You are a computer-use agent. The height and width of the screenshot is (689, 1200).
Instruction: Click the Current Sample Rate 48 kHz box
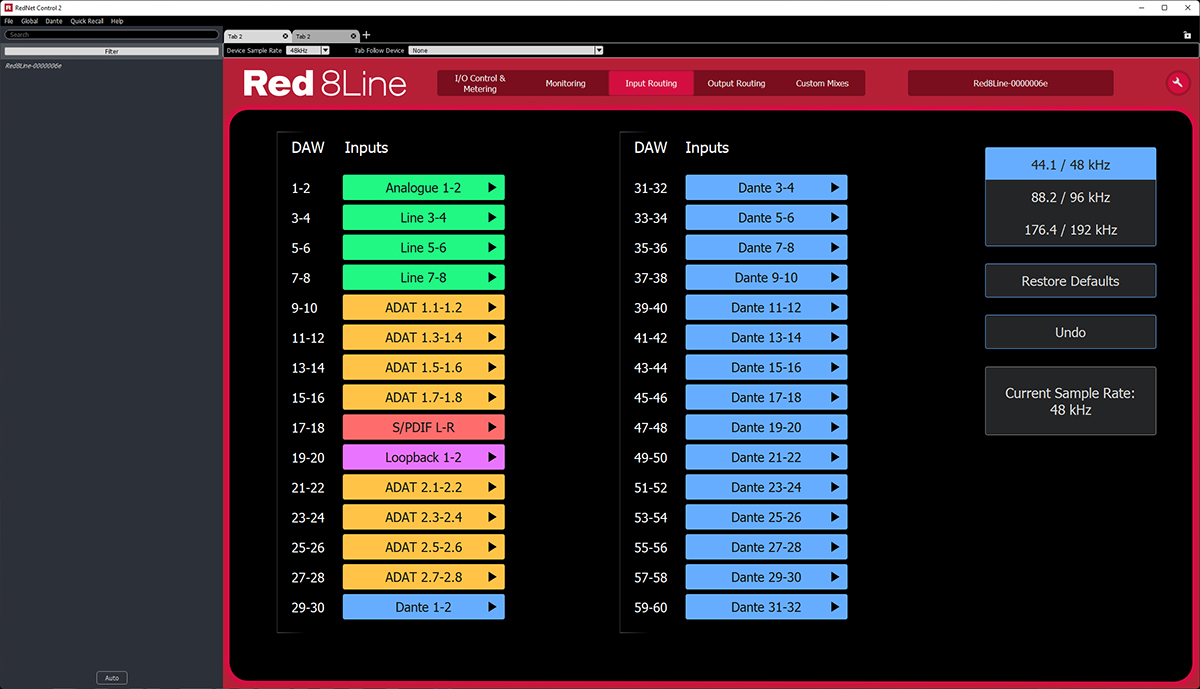pyautogui.click(x=1070, y=401)
